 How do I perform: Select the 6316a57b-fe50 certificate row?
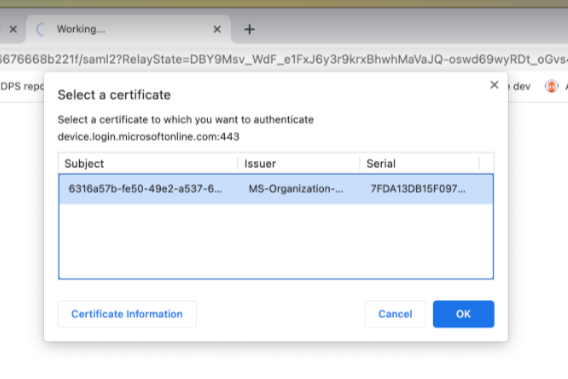point(276,189)
